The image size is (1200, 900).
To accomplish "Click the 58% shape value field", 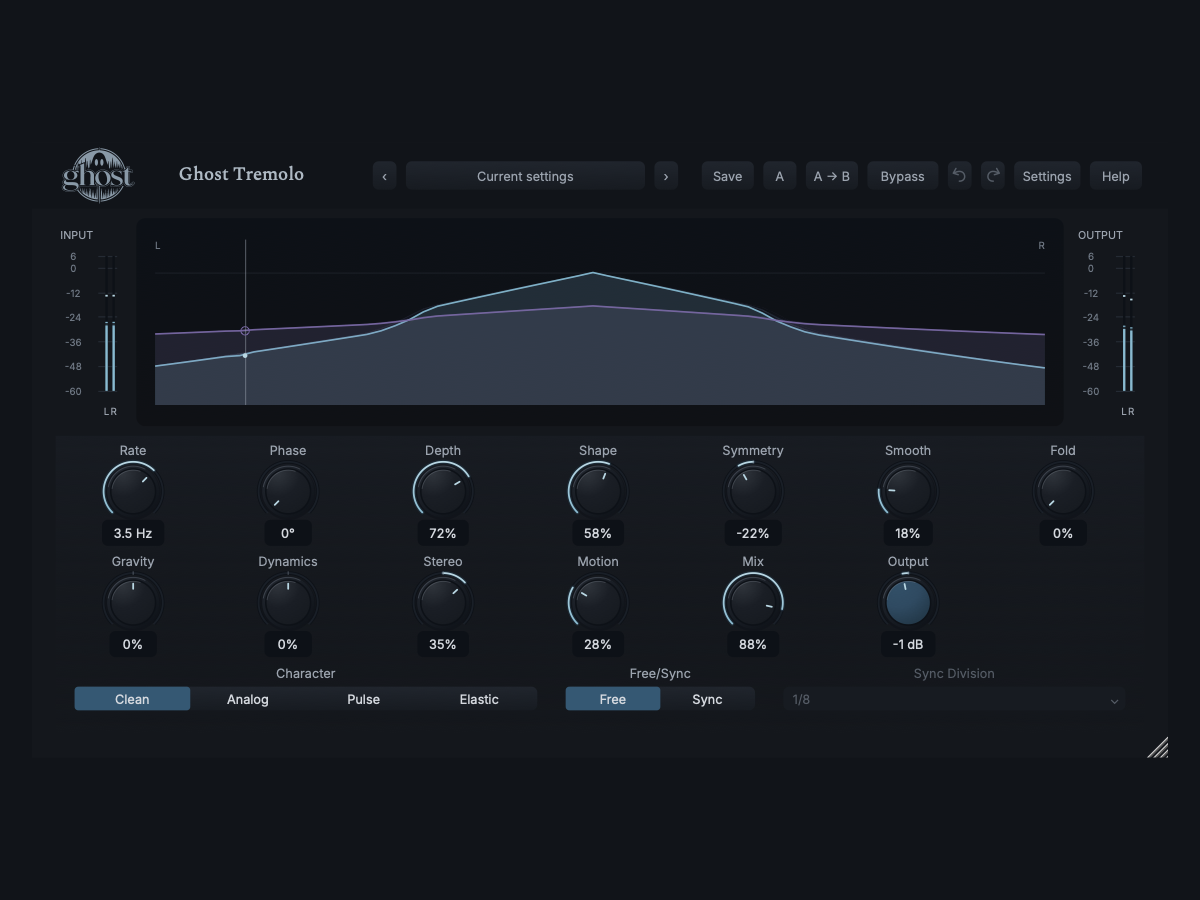I will (x=598, y=533).
